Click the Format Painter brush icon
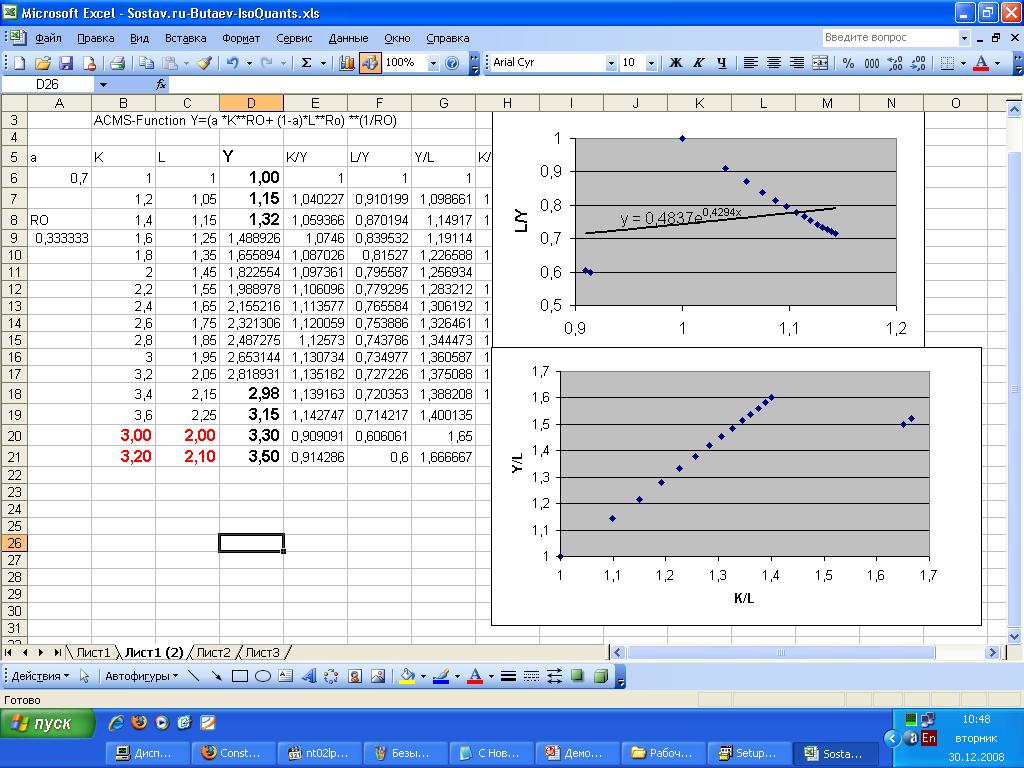Screen dimensions: 1024x768 coord(204,62)
